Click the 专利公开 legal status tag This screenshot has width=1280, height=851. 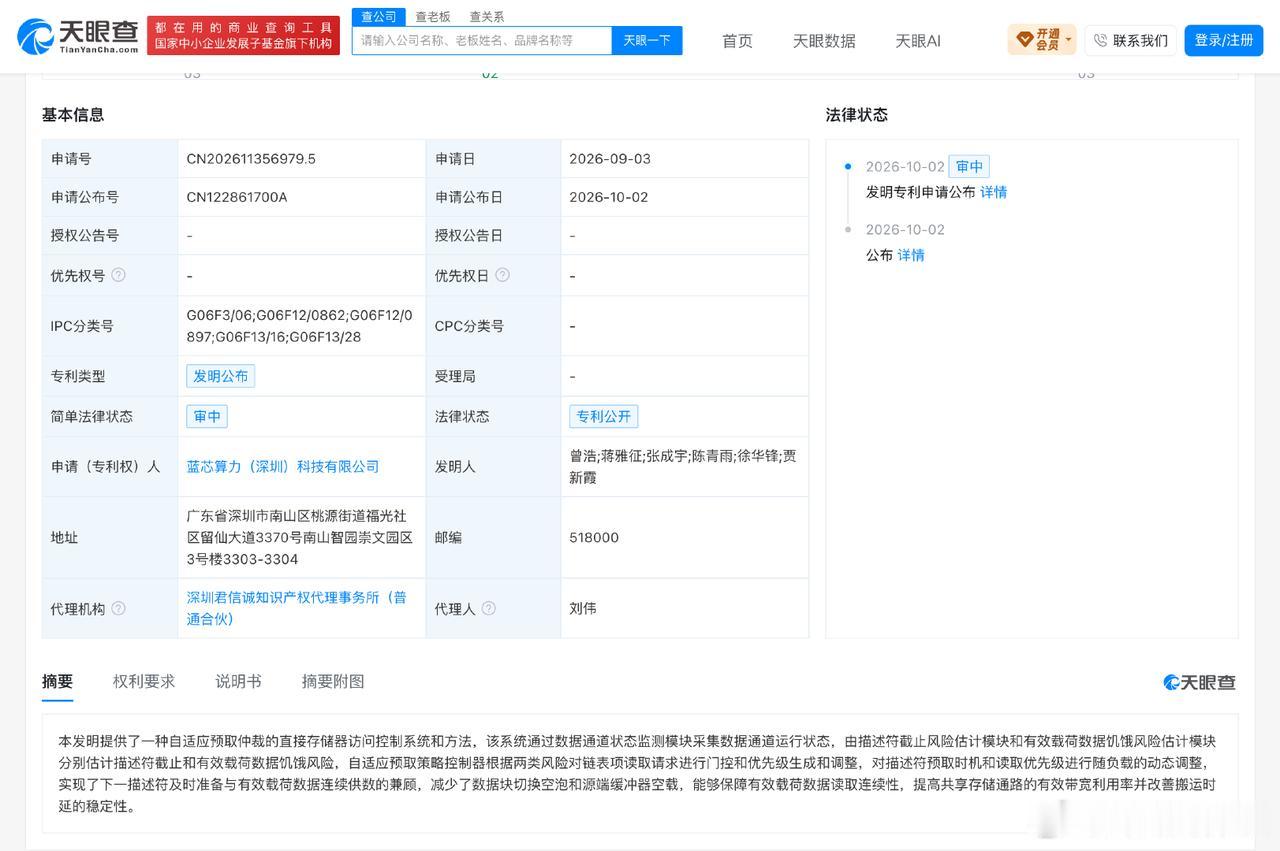point(604,416)
